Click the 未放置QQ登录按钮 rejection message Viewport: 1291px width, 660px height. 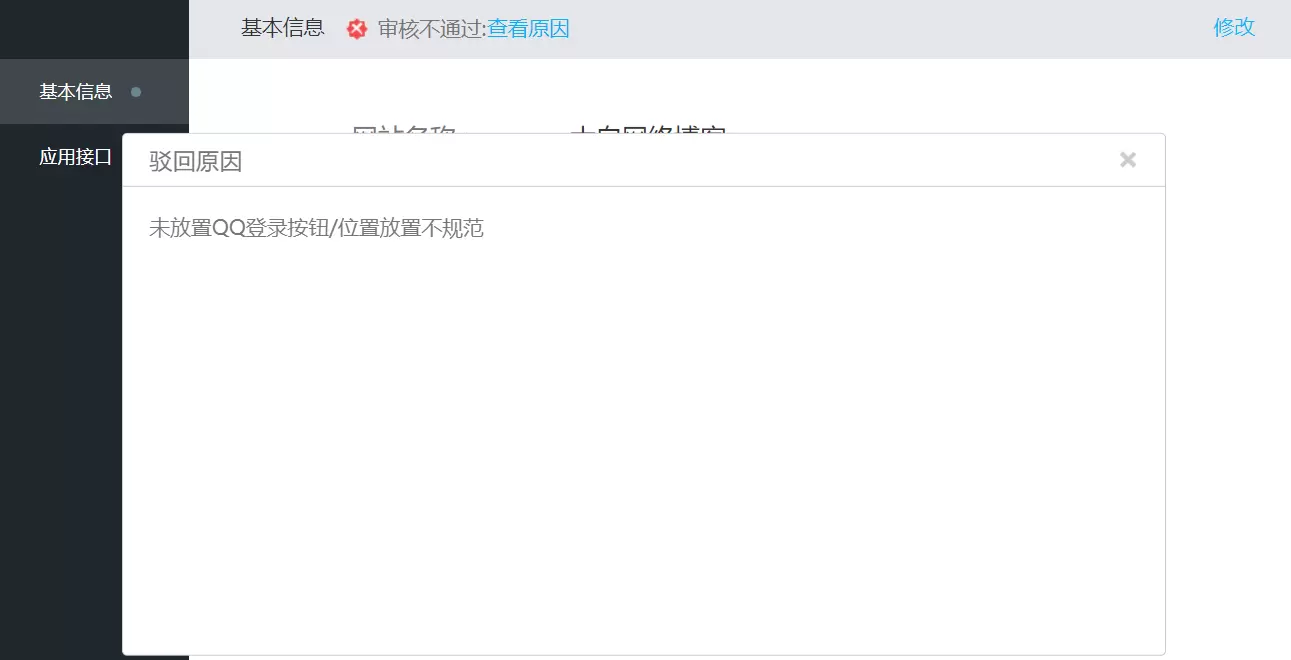point(316,228)
